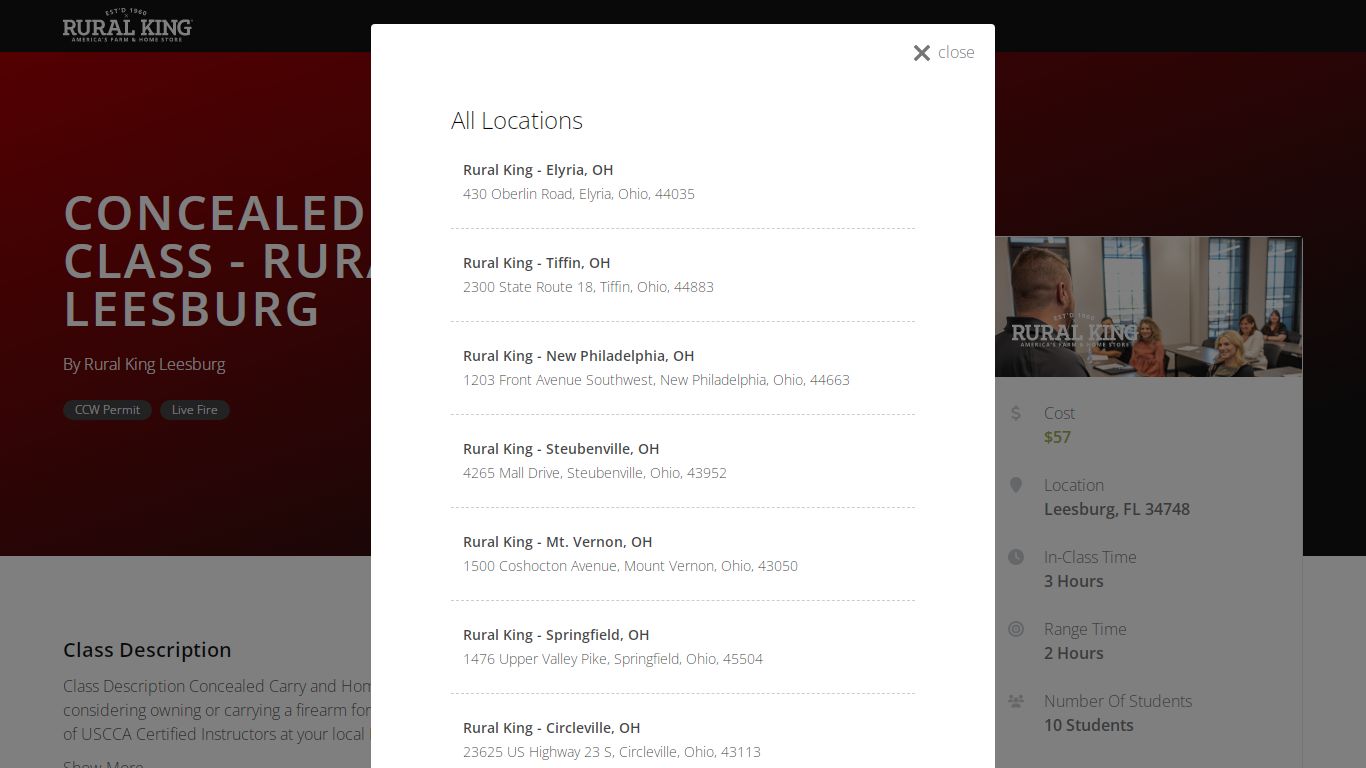Click address 430 Oberlin Road, Elyria
Viewport: 1366px width, 768px height.
click(578, 194)
